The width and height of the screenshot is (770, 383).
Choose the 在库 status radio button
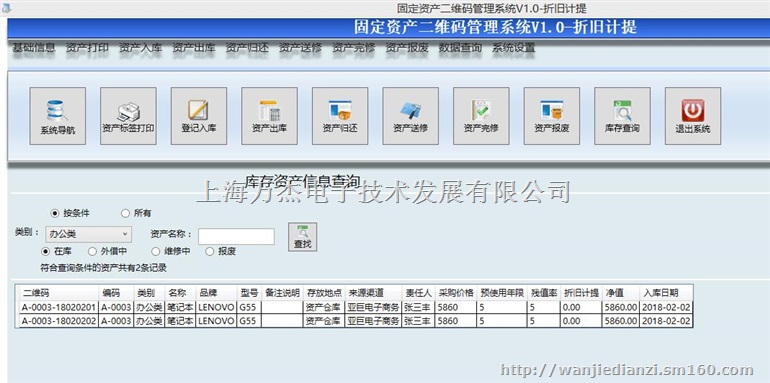click(x=46, y=251)
